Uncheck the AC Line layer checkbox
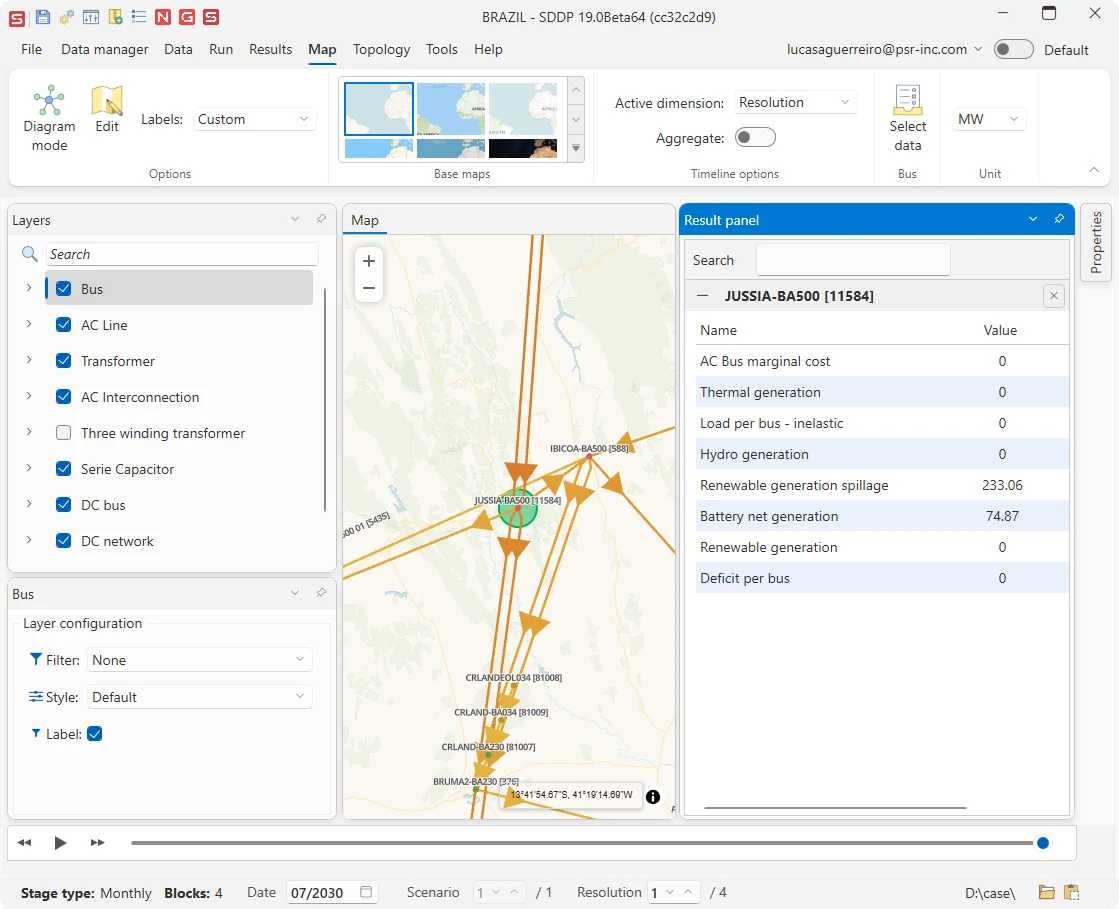 pyautogui.click(x=64, y=325)
